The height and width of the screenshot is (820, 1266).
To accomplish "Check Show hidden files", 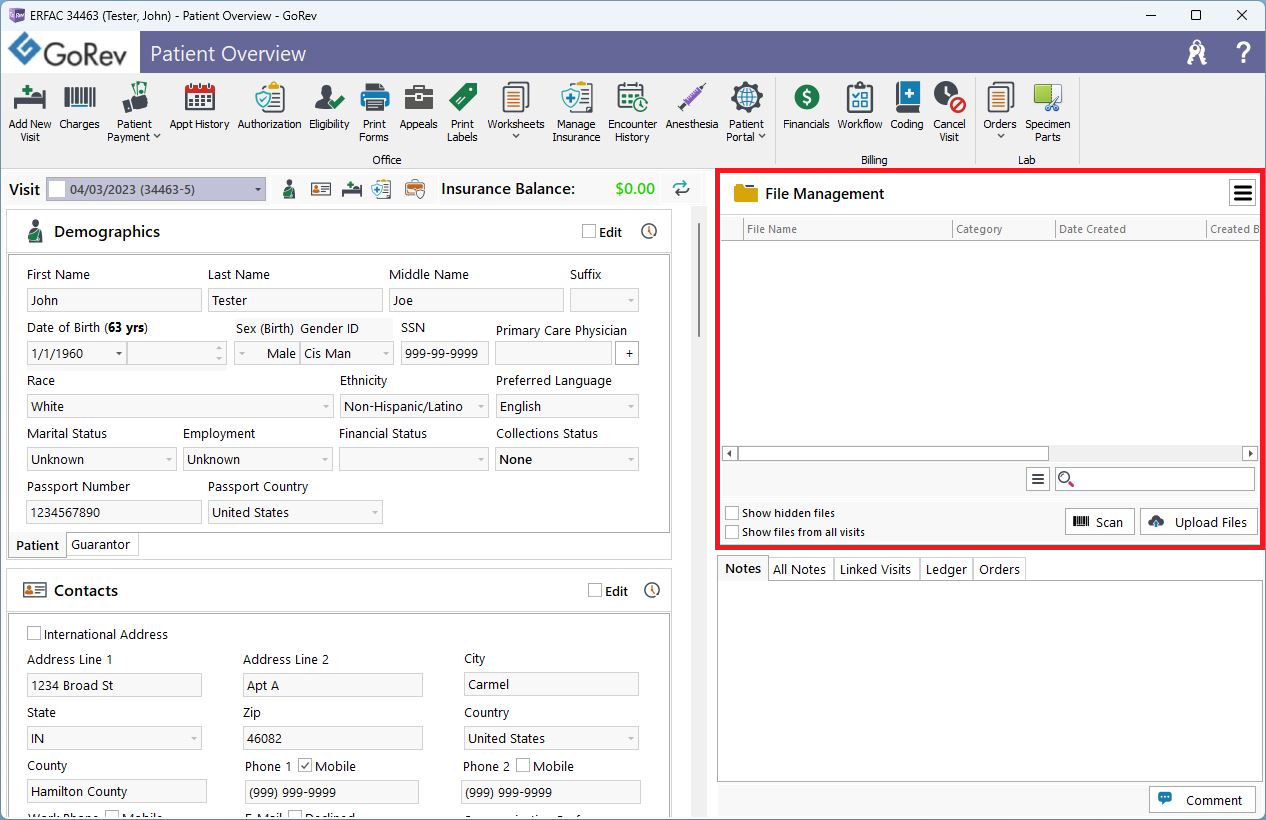I will click(x=732, y=513).
